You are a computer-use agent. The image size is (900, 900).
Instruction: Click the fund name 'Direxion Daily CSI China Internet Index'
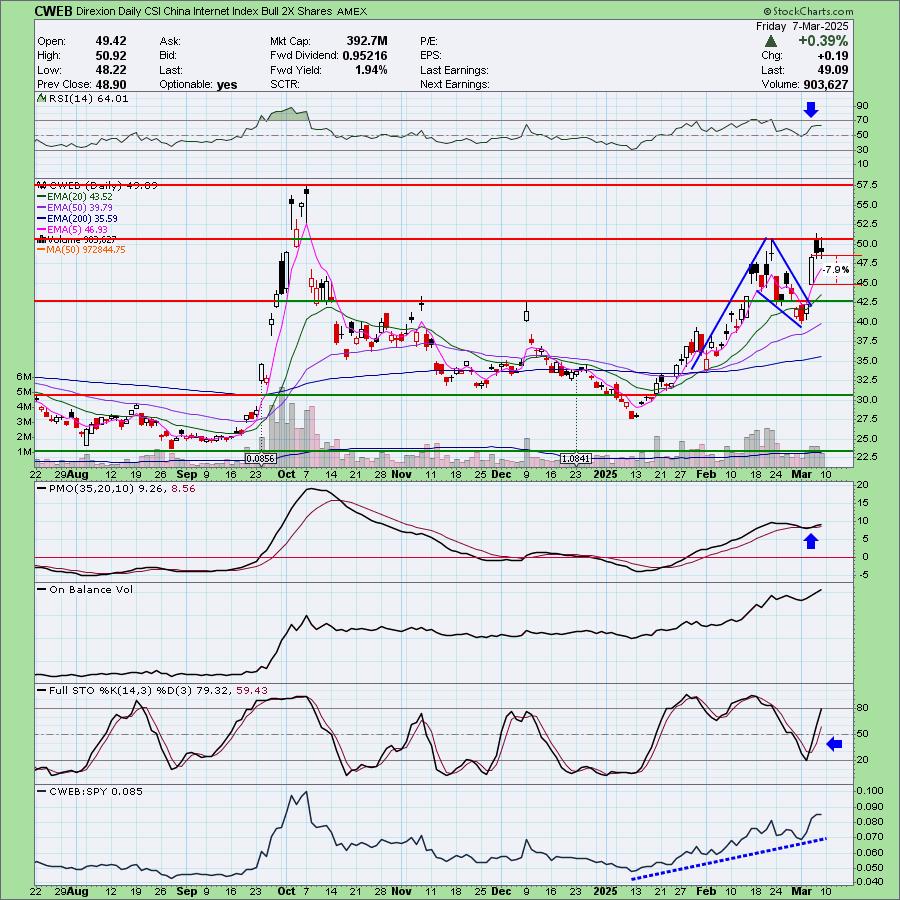pos(176,11)
